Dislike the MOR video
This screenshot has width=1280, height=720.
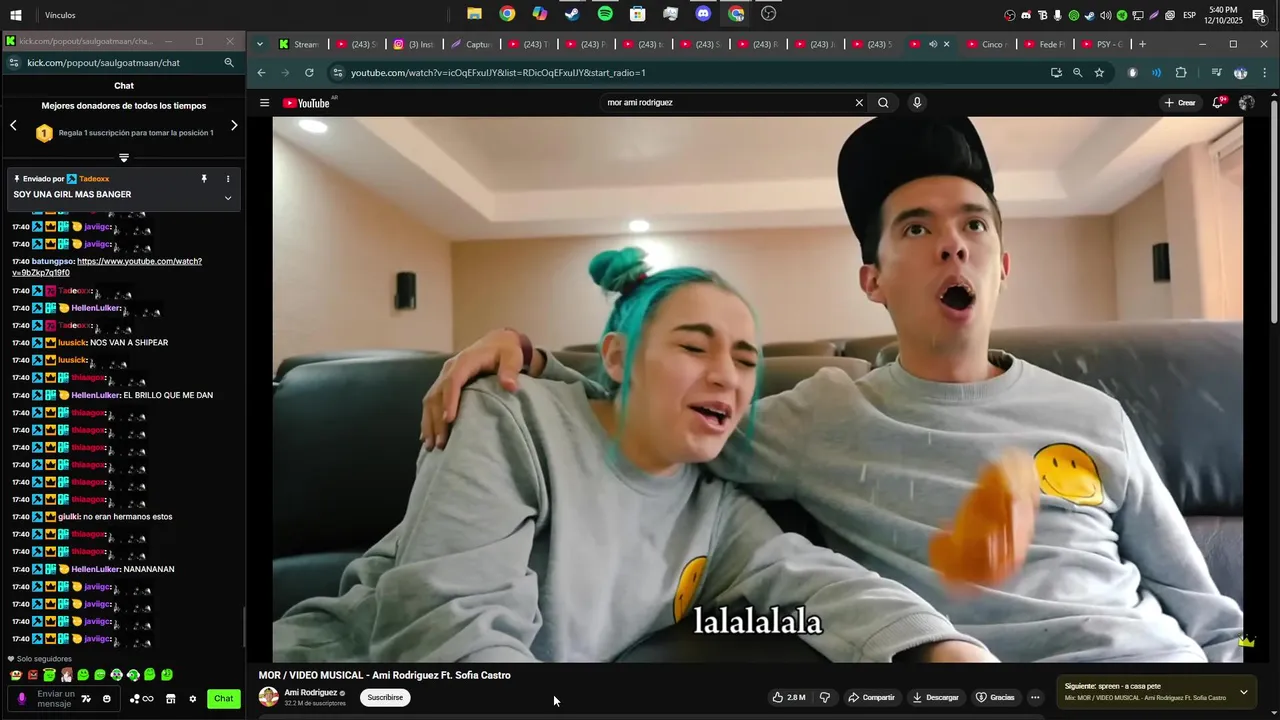[x=825, y=697]
